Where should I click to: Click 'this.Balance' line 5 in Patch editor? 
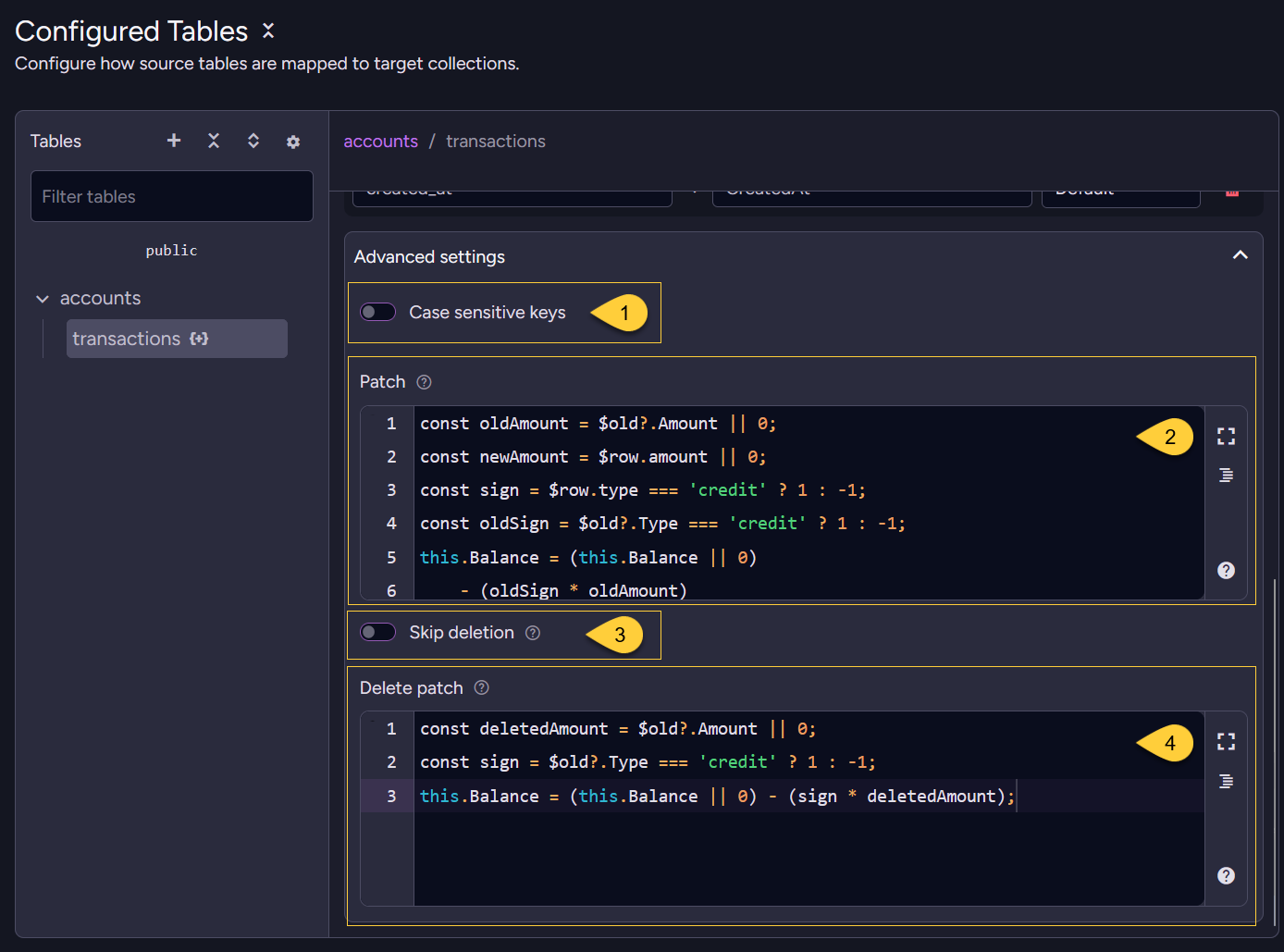point(588,557)
